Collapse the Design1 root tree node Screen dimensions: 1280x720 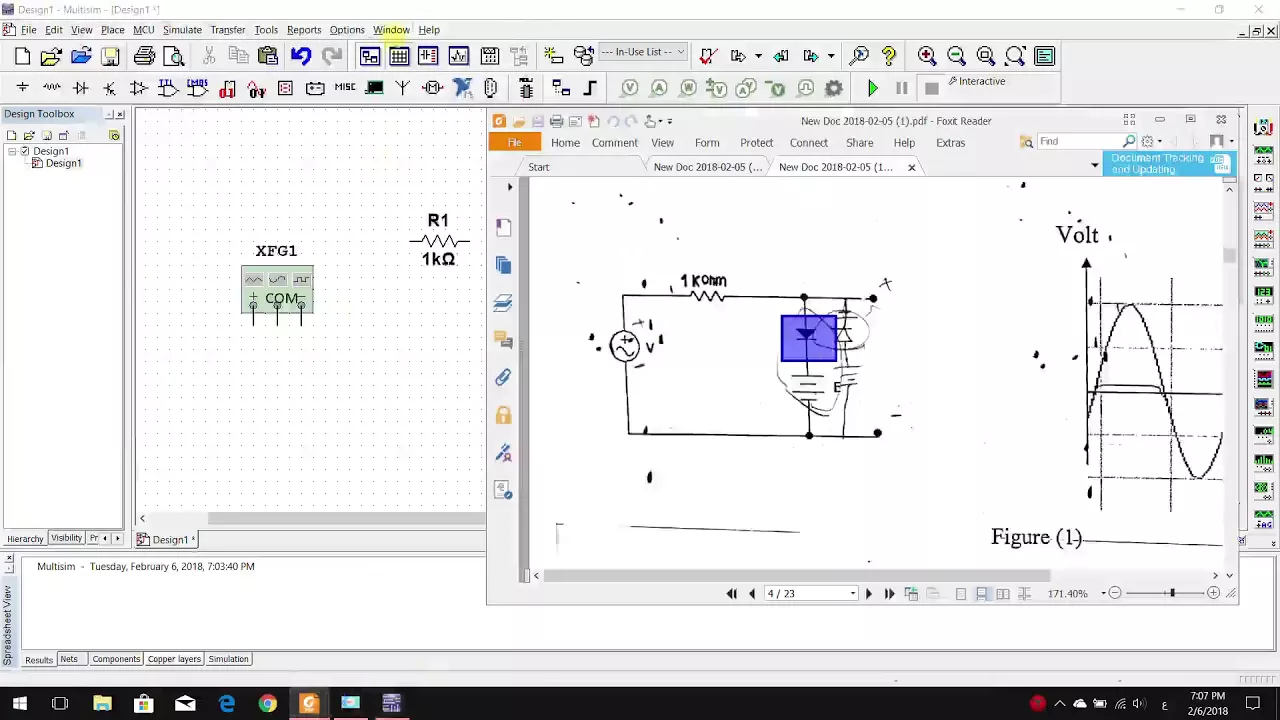(x=12, y=151)
